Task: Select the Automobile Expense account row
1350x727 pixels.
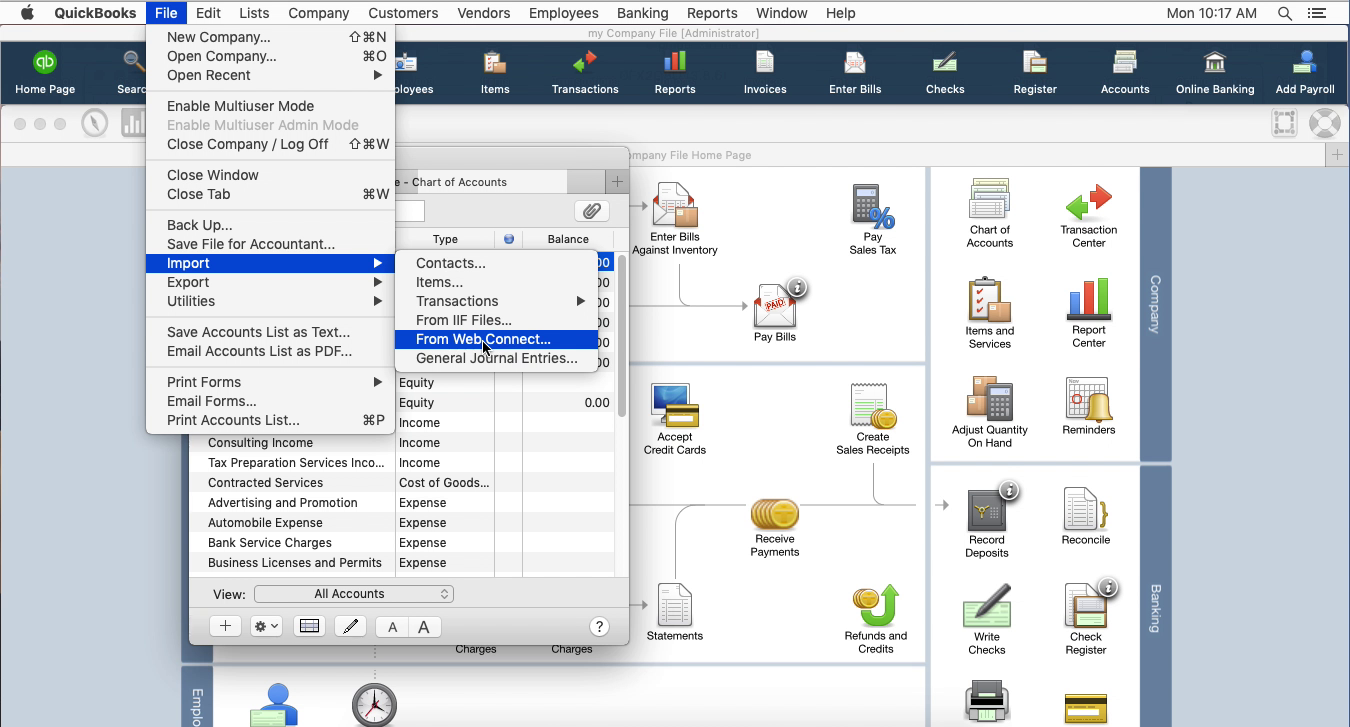Action: pos(402,522)
